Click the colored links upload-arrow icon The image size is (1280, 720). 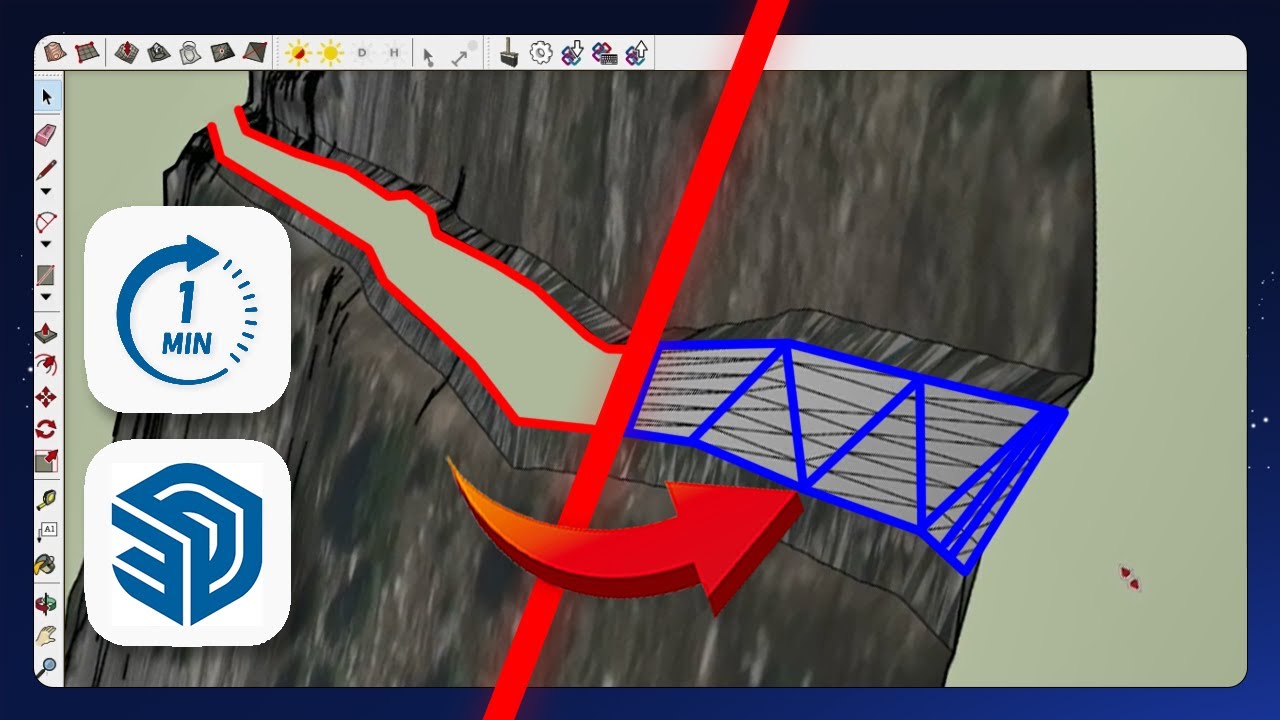click(x=636, y=53)
